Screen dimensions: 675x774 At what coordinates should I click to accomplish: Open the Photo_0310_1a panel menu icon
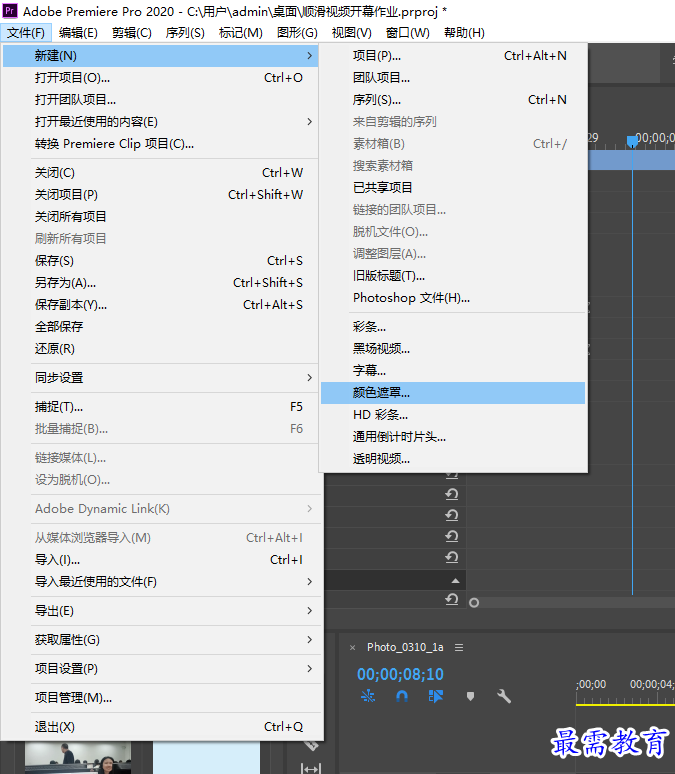tap(459, 647)
